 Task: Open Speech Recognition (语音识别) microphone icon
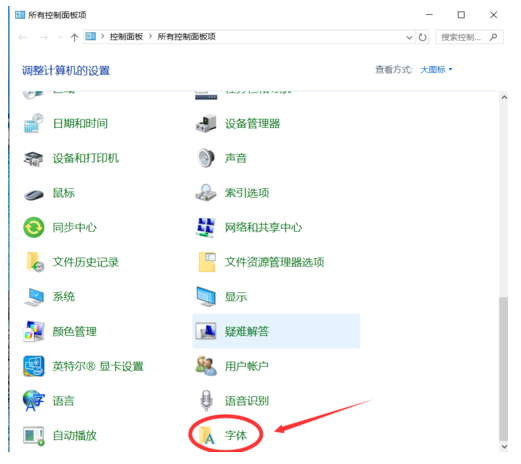(206, 400)
